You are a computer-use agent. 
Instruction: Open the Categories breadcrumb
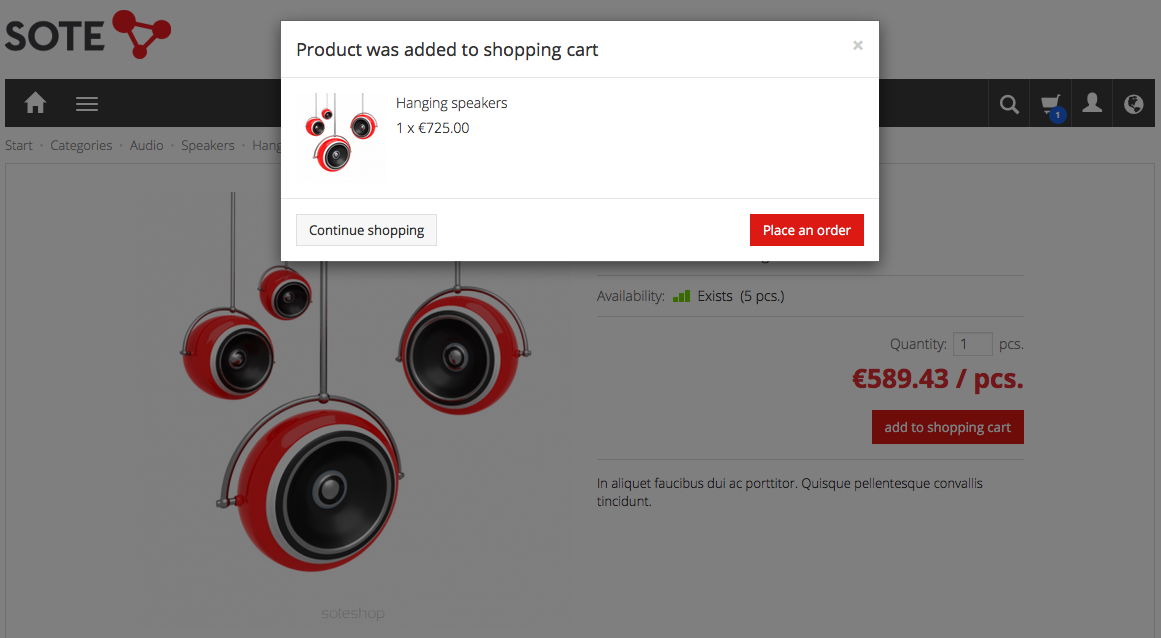pyautogui.click(x=81, y=145)
